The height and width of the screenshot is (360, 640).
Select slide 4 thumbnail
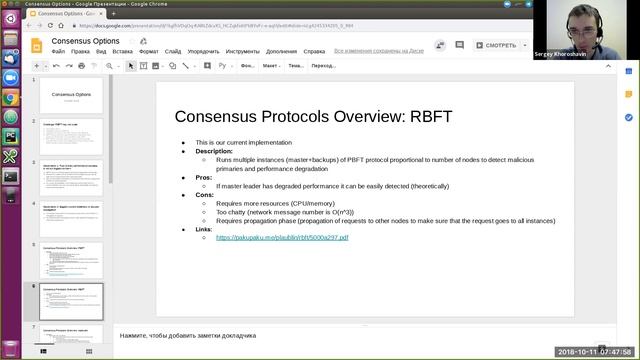tap(71, 219)
